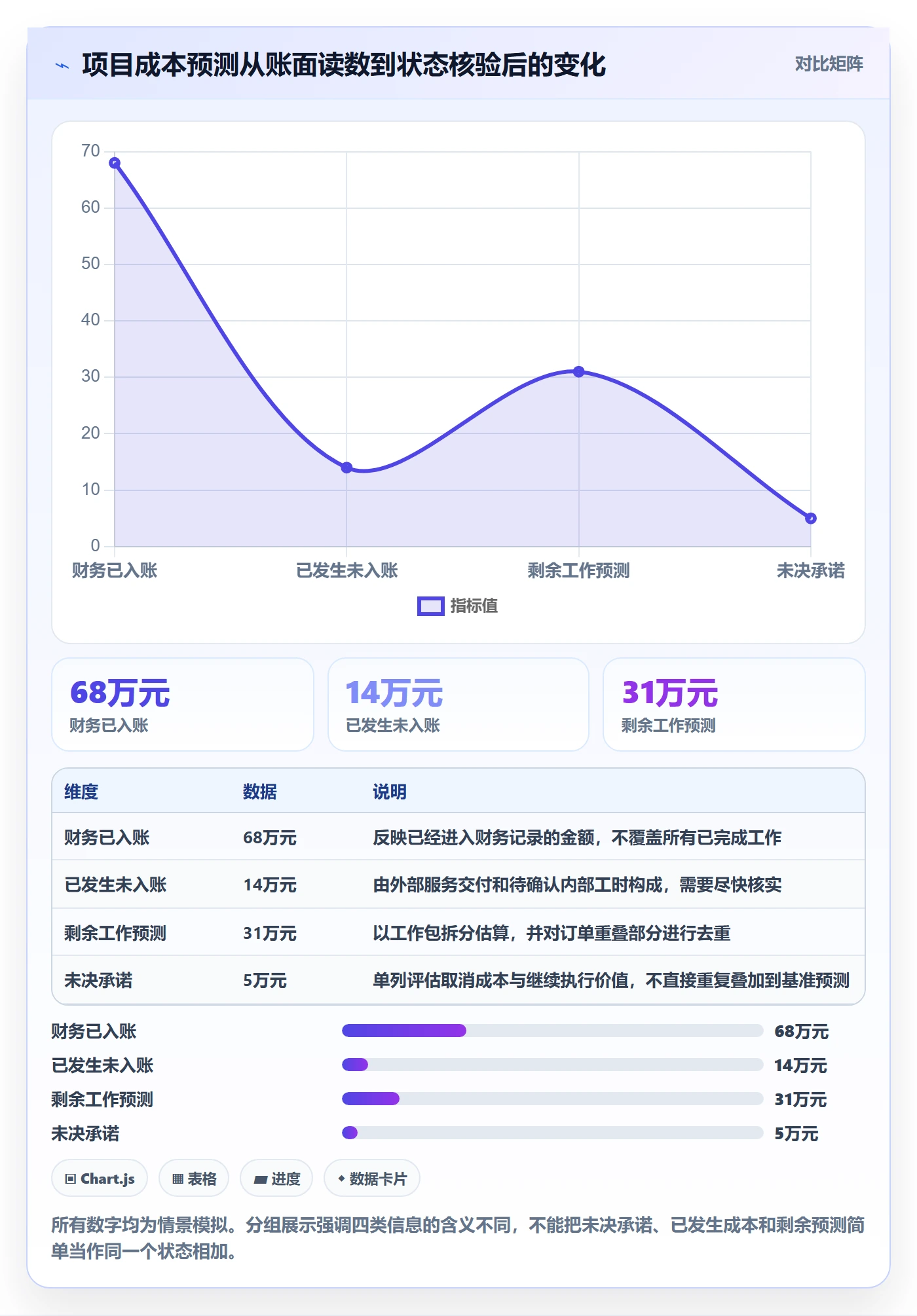The height and width of the screenshot is (1316, 917).
Task: Click the 数据 column header
Action: click(x=260, y=792)
